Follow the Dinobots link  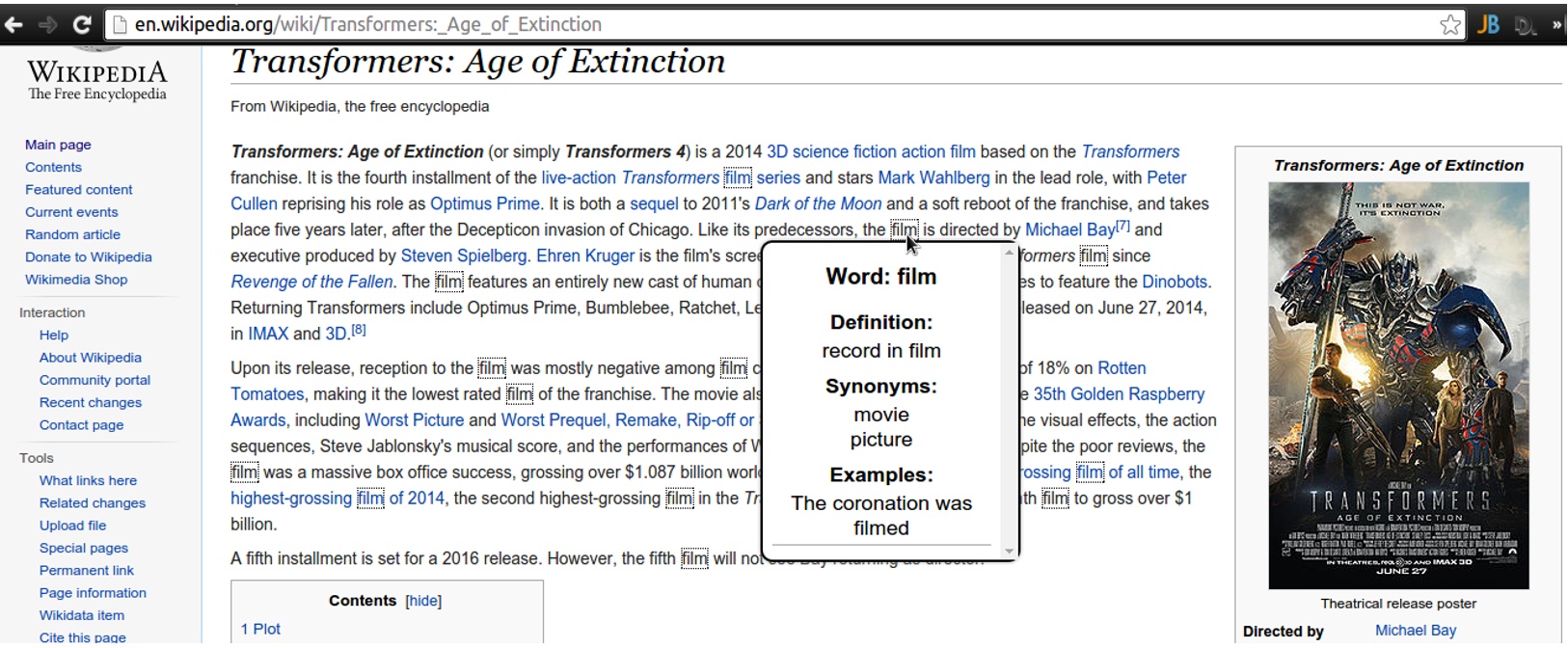(1175, 283)
